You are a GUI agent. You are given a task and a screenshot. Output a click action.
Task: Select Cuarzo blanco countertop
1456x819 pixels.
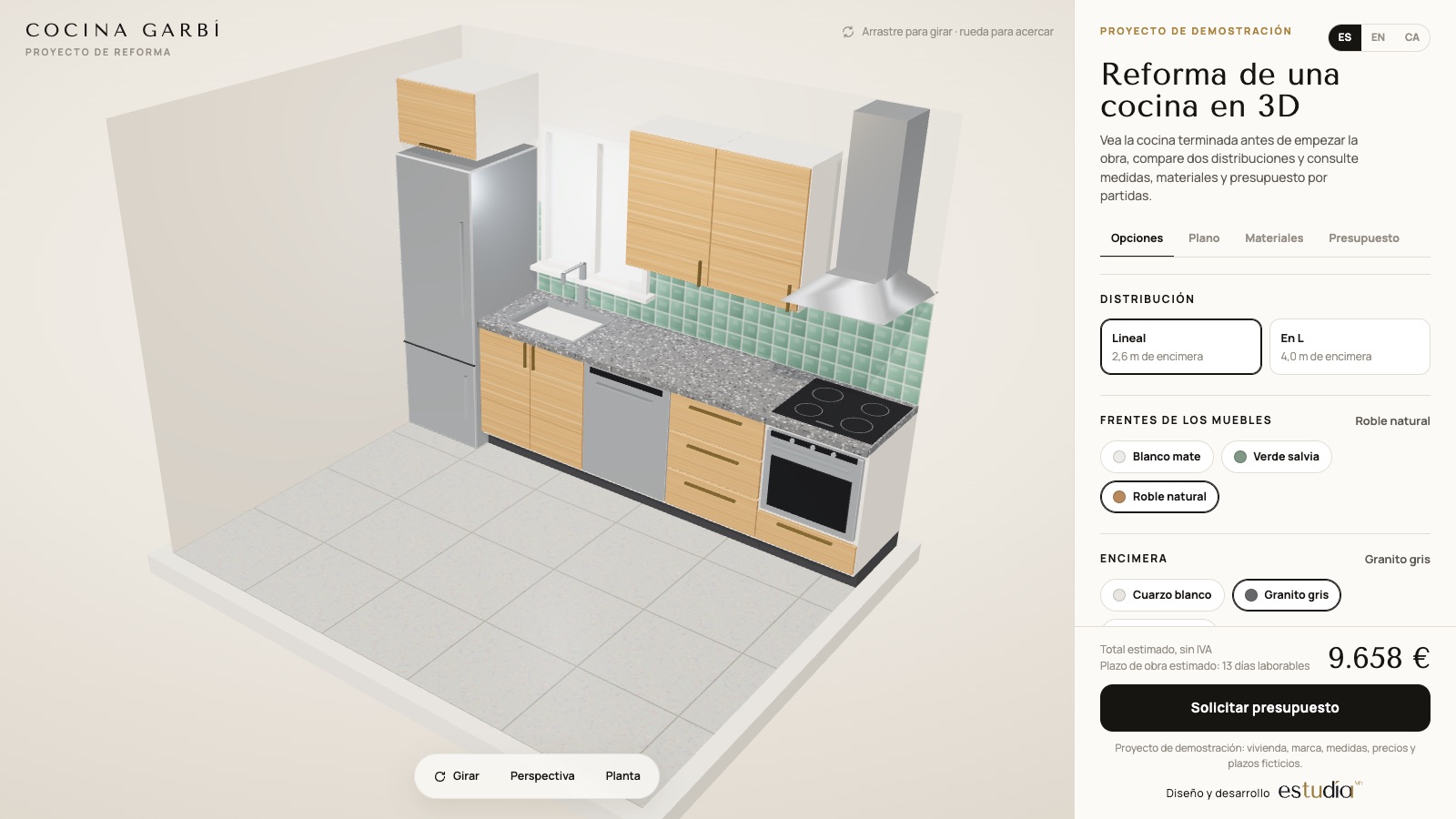click(x=1162, y=595)
